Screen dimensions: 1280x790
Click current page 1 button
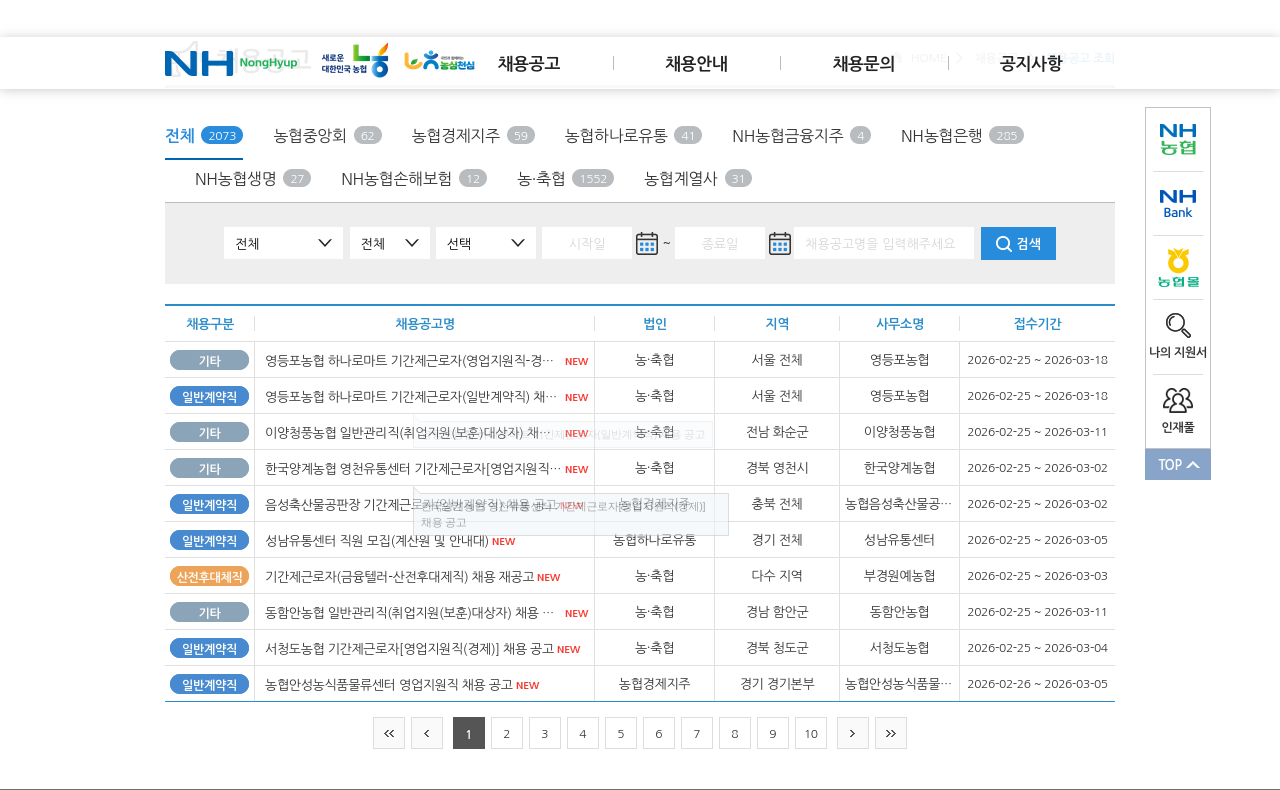tap(469, 733)
